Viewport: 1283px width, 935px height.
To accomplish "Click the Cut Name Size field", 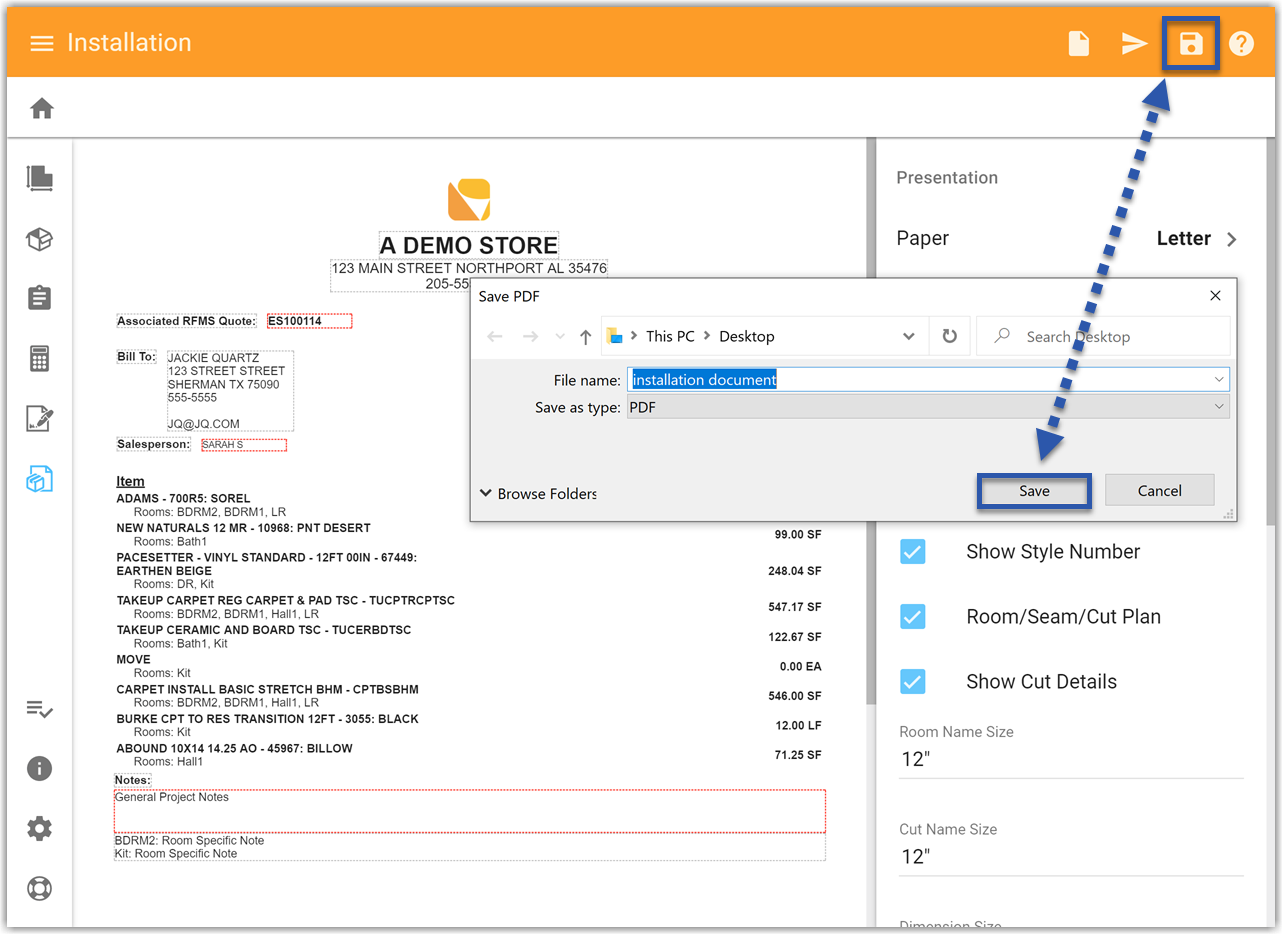I will pyautogui.click(x=1071, y=857).
